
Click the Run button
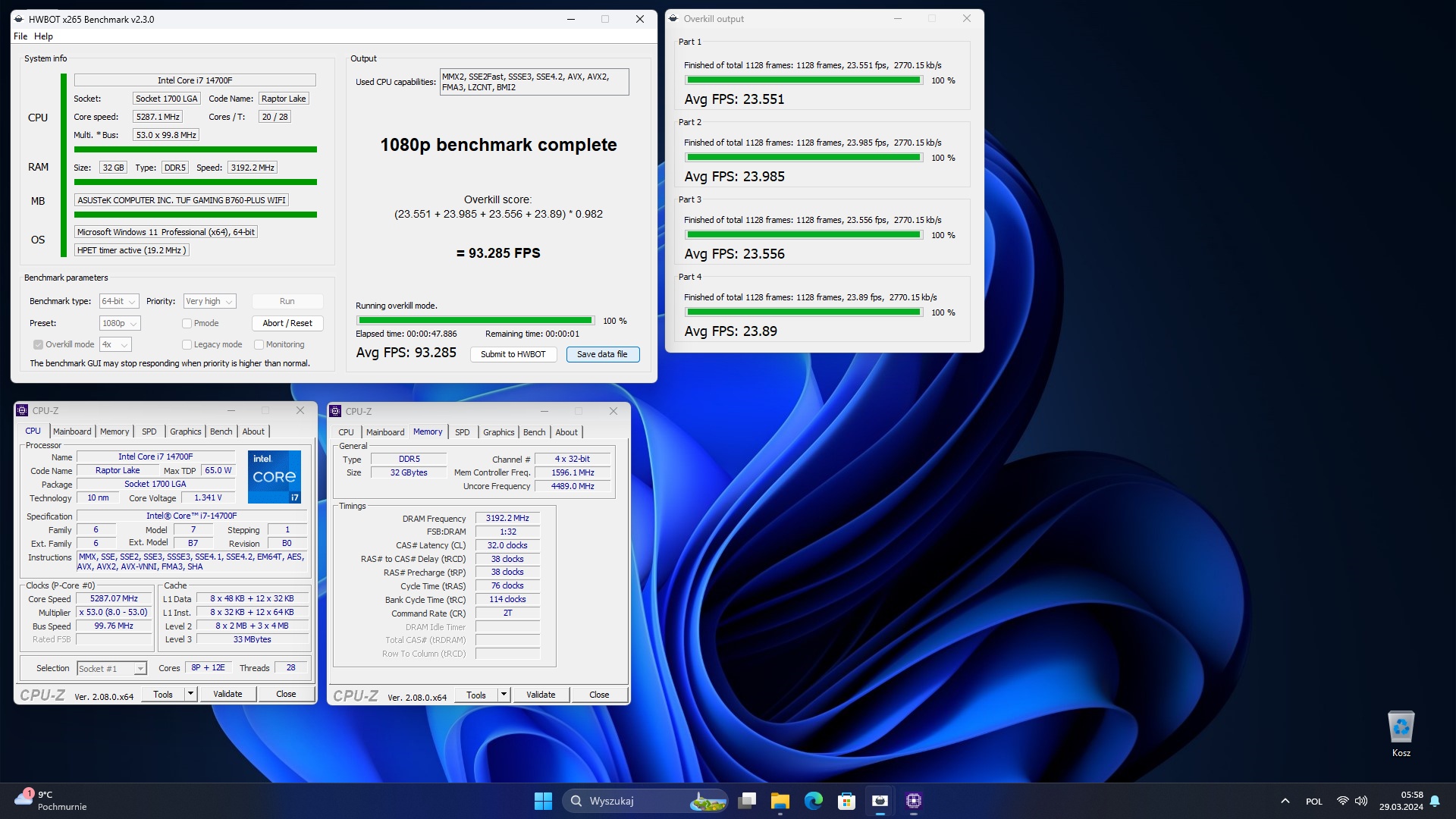coord(287,301)
